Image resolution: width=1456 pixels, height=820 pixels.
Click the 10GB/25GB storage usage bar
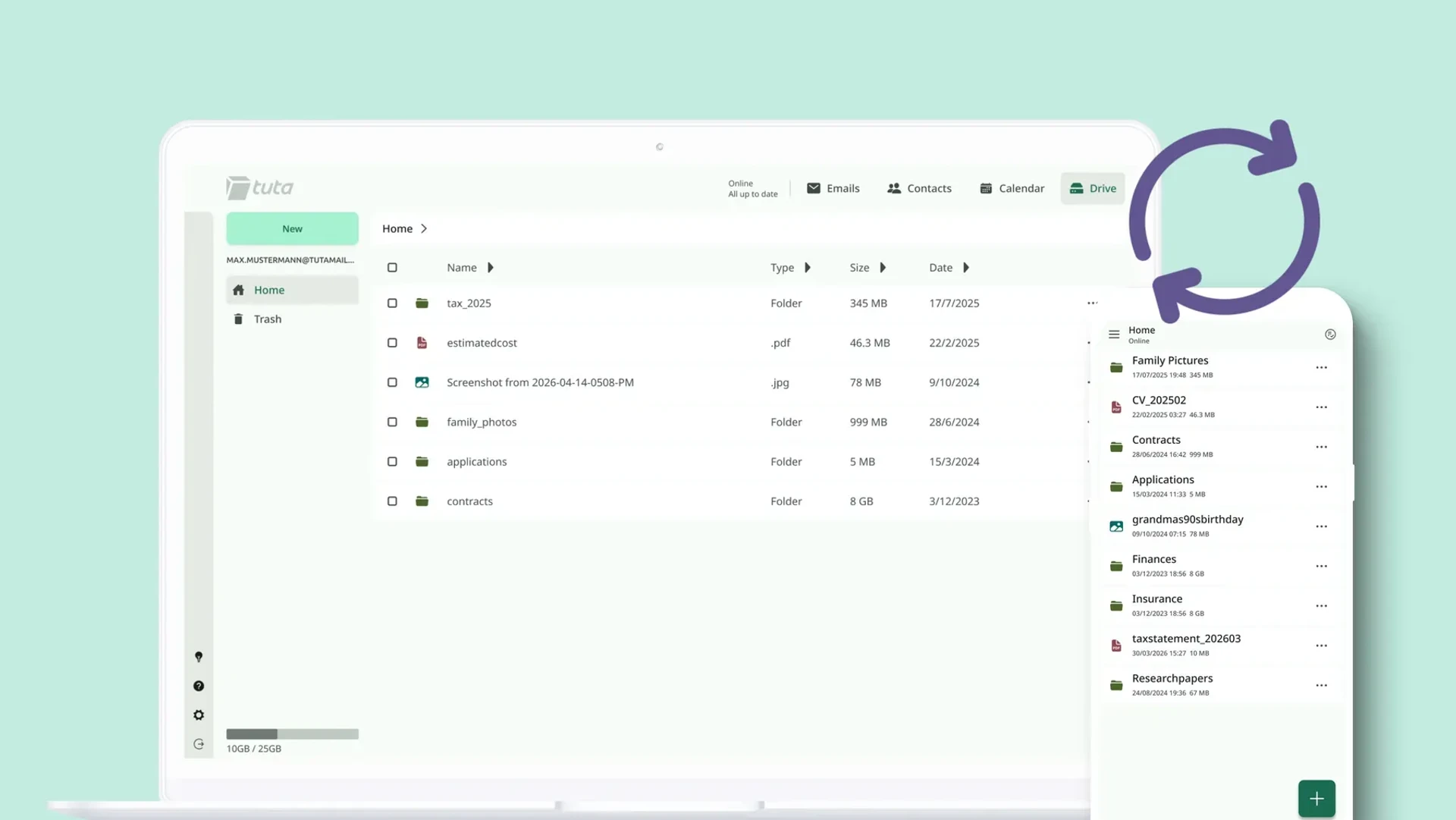click(x=292, y=734)
